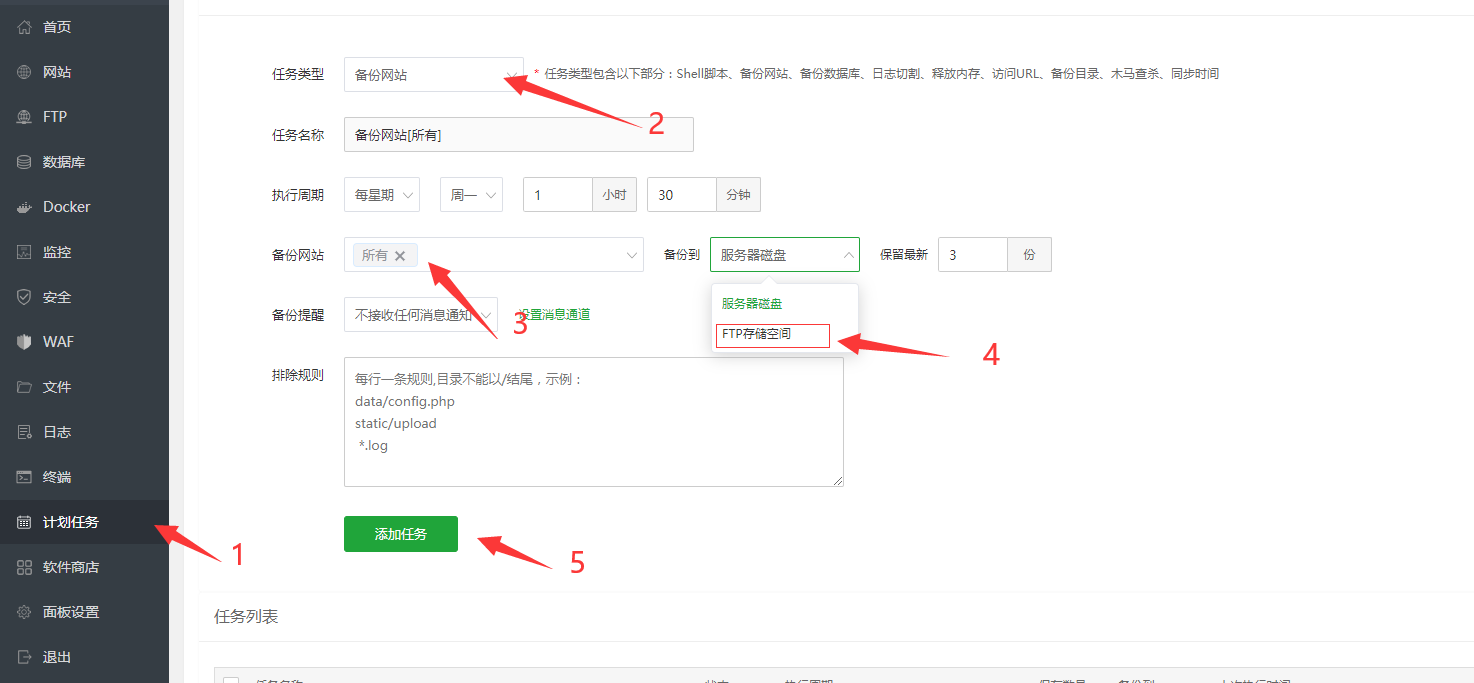
Task: Click the 排除规则 text area
Action: point(593,422)
